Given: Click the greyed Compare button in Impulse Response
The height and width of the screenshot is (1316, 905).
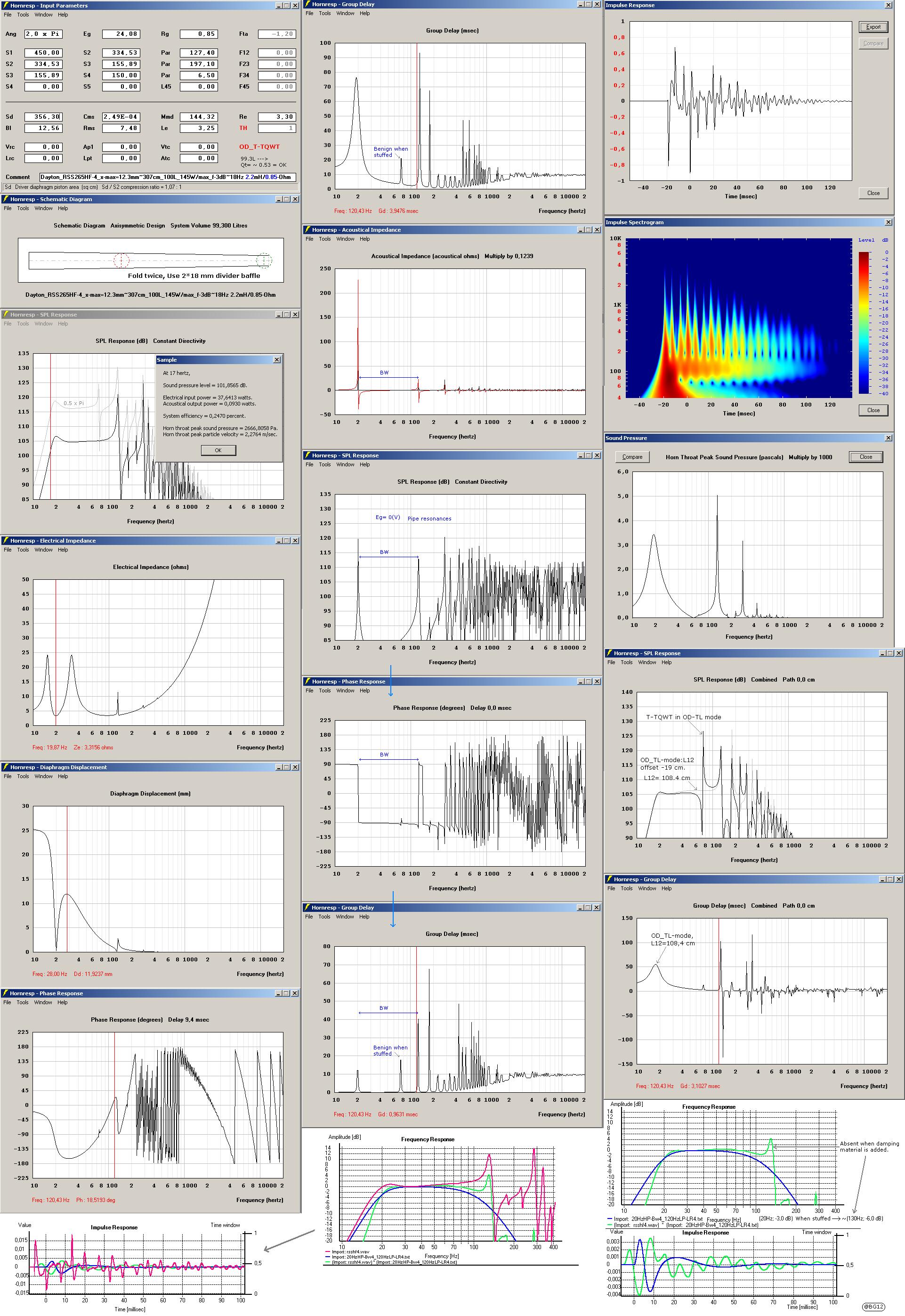Looking at the screenshot, I should coord(873,43).
